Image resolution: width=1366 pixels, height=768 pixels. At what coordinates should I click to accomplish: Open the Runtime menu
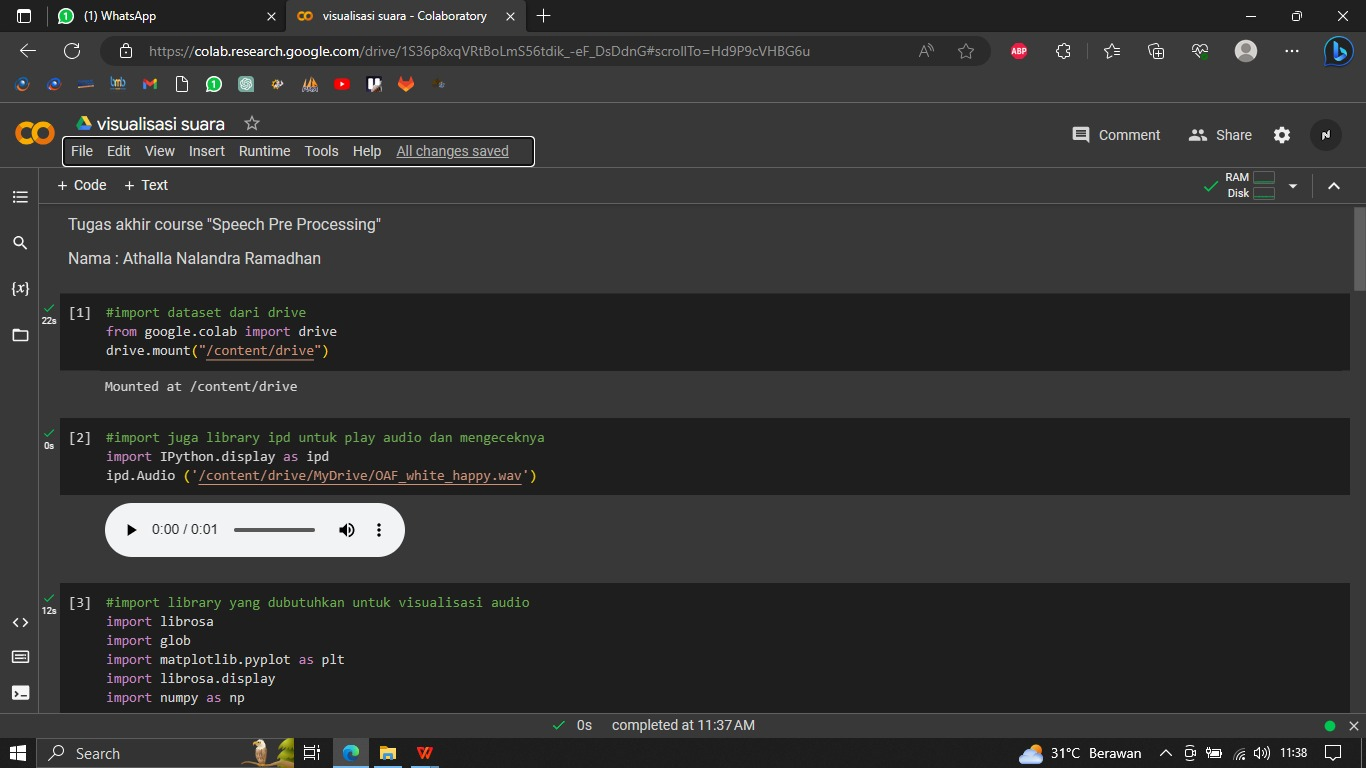click(265, 151)
